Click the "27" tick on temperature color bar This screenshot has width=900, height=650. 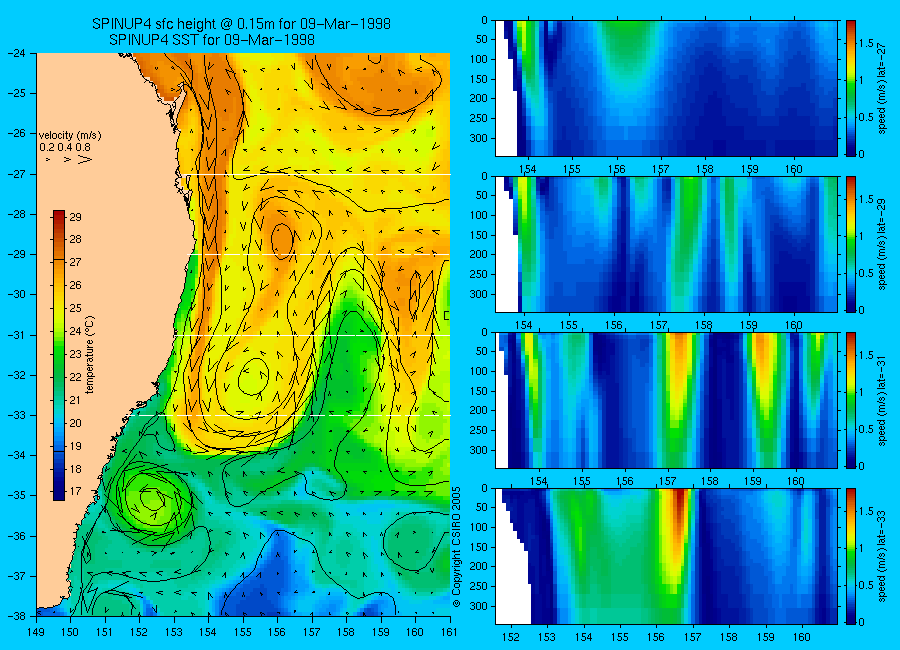75,262
